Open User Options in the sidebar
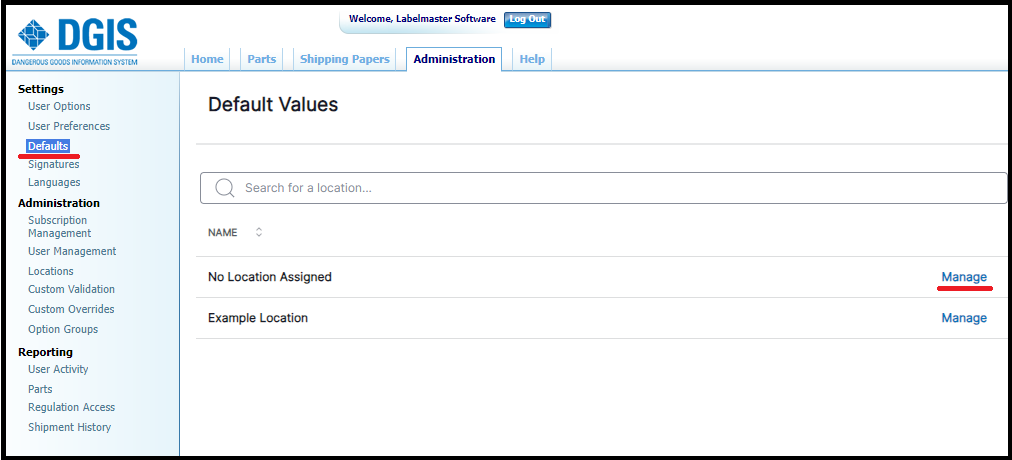 point(59,106)
